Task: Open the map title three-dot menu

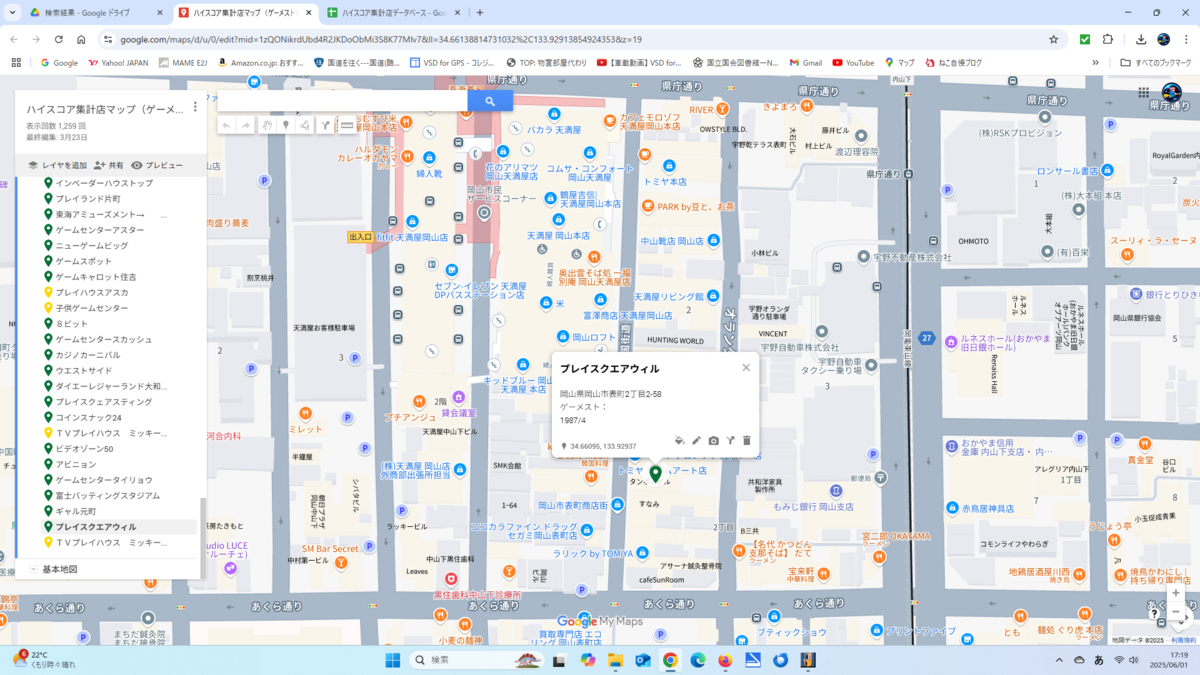Action: [x=195, y=108]
